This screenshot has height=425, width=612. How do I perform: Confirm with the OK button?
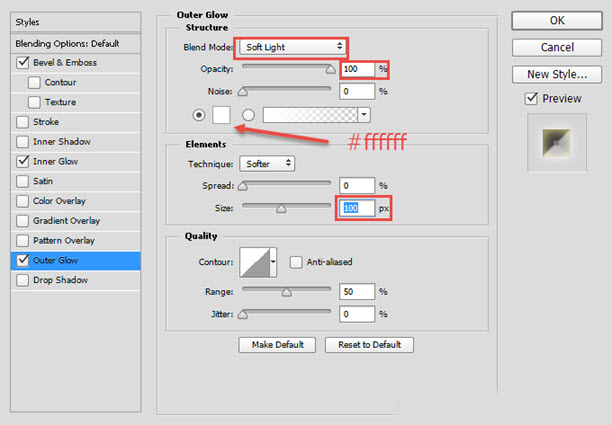[x=557, y=21]
